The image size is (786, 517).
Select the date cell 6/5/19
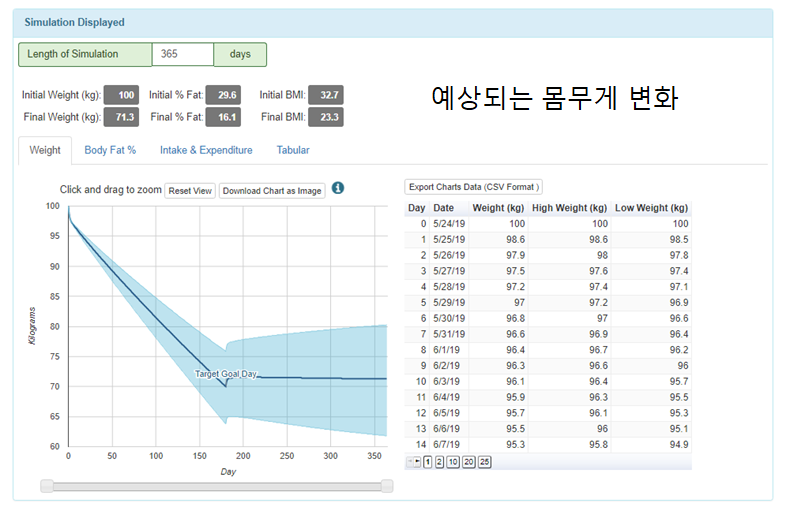pos(447,413)
